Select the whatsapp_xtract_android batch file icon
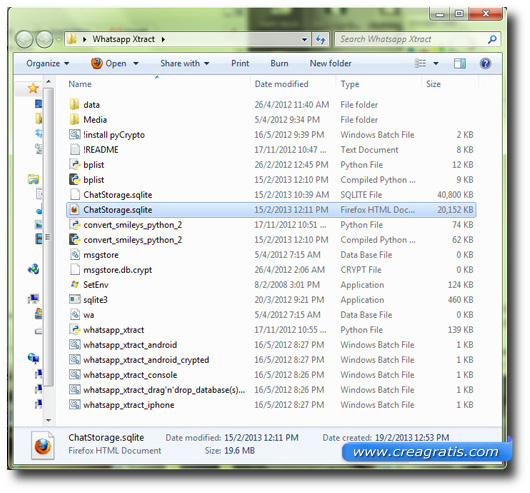The width and height of the screenshot is (530, 493). [75, 345]
